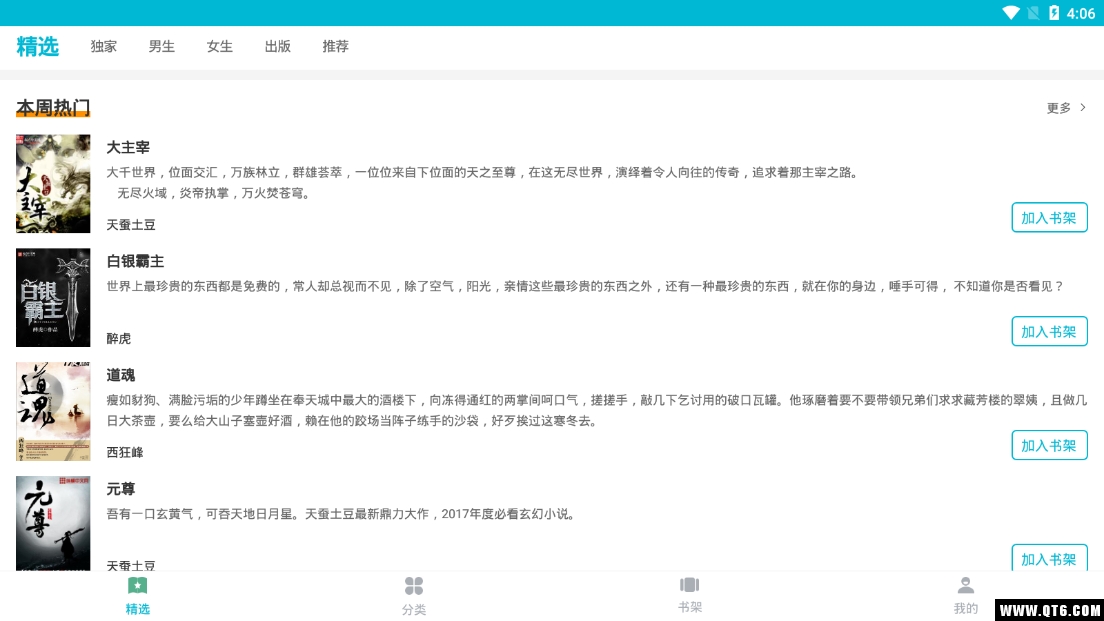Tap the Wi-Fi icon in status bar
Image resolution: width=1104 pixels, height=621 pixels.
coord(1011,13)
